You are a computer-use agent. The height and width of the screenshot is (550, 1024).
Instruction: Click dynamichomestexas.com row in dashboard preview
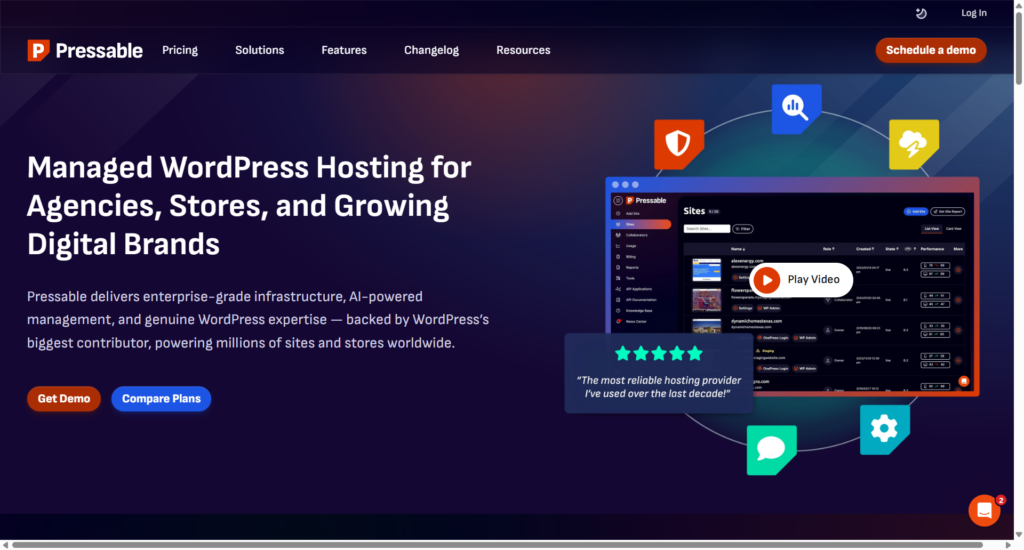tap(826, 329)
